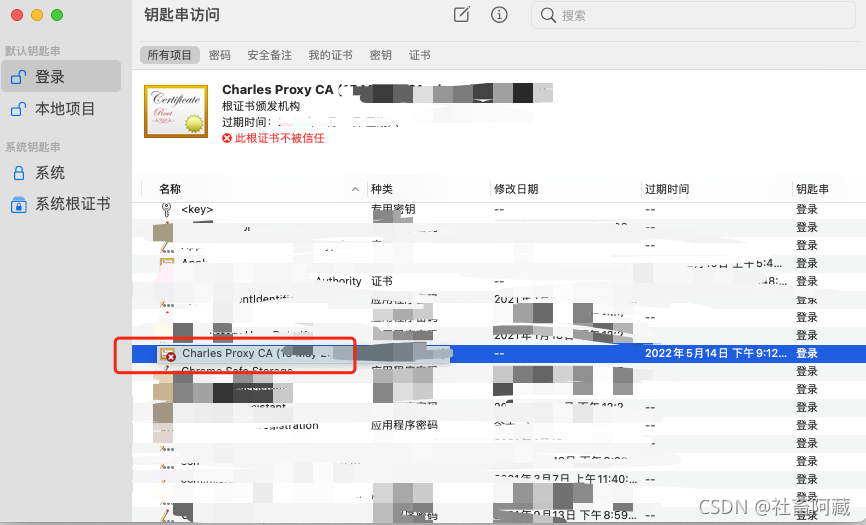Click the 证书 type cell in Authority row

click(382, 282)
